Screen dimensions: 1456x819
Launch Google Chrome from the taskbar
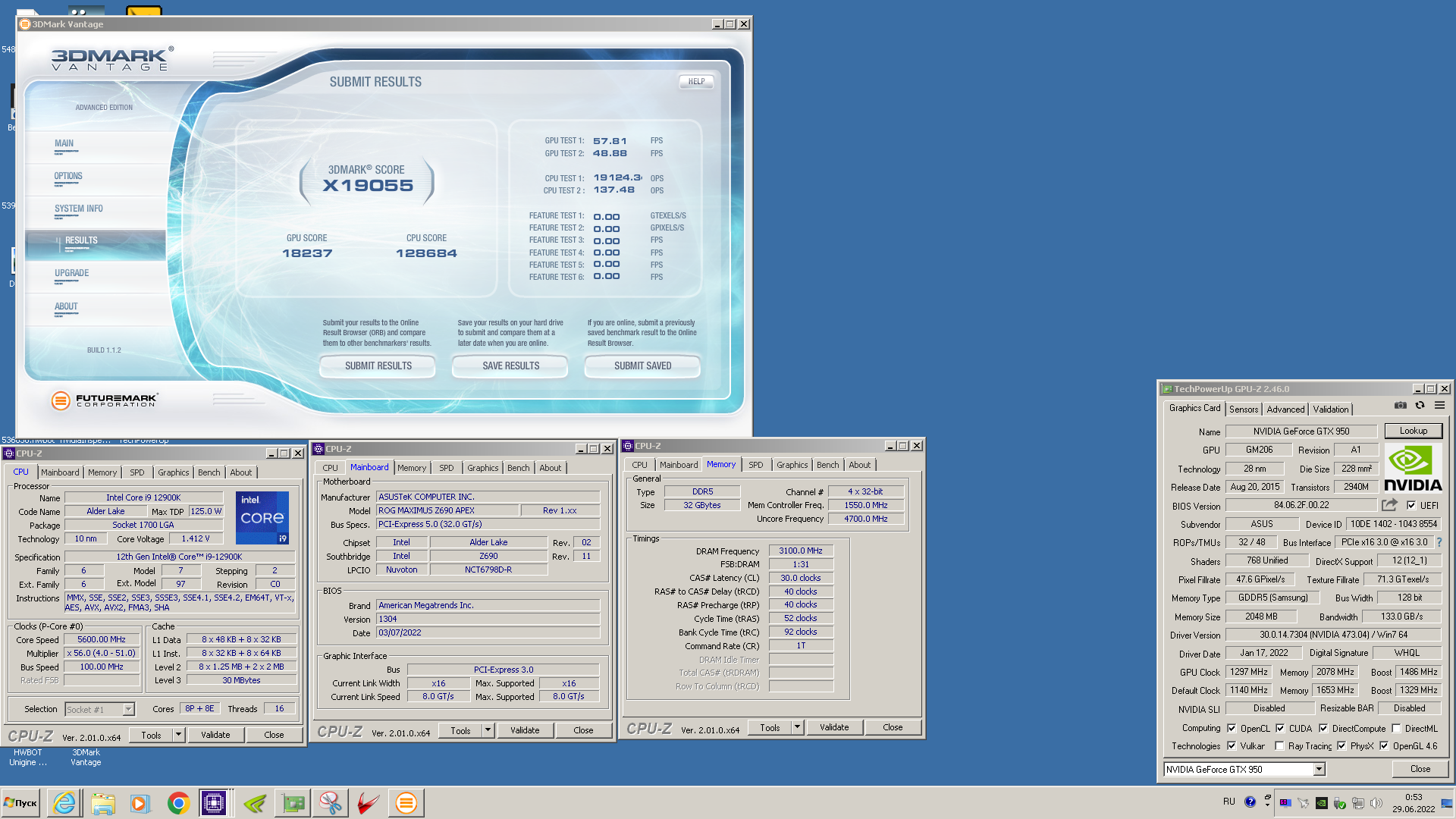click(x=178, y=803)
